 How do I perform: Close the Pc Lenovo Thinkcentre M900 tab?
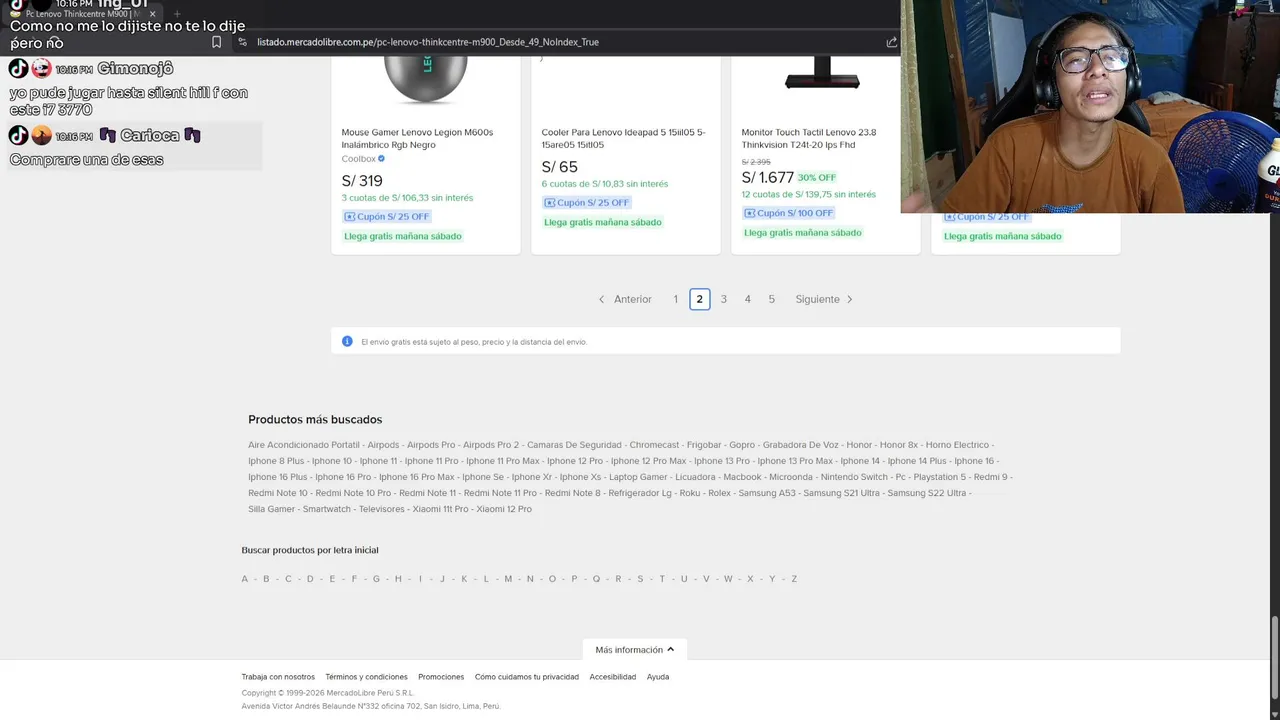click(x=152, y=14)
